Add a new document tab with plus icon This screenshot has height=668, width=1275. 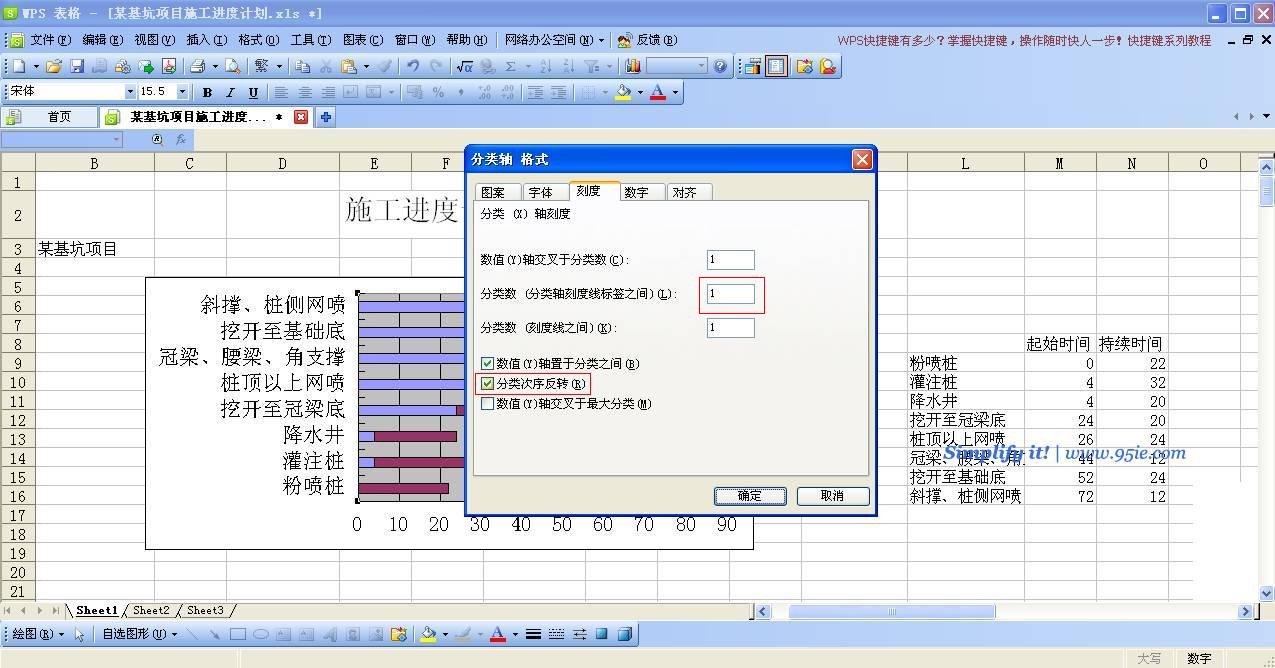pyautogui.click(x=325, y=117)
